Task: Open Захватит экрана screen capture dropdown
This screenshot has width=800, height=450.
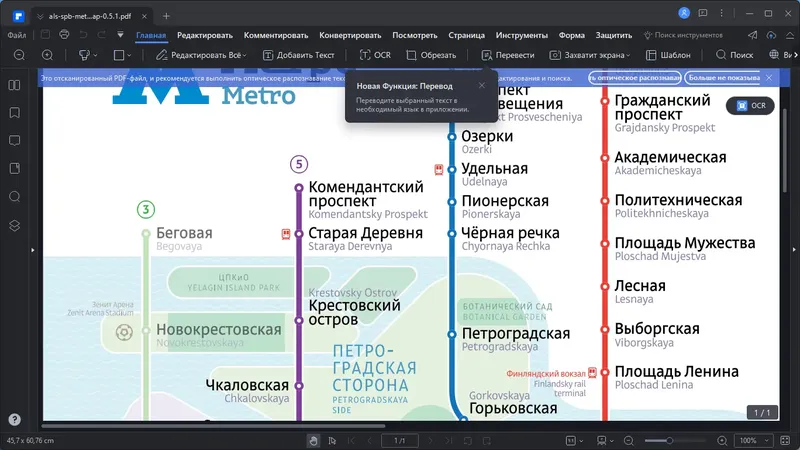Action: pos(590,55)
